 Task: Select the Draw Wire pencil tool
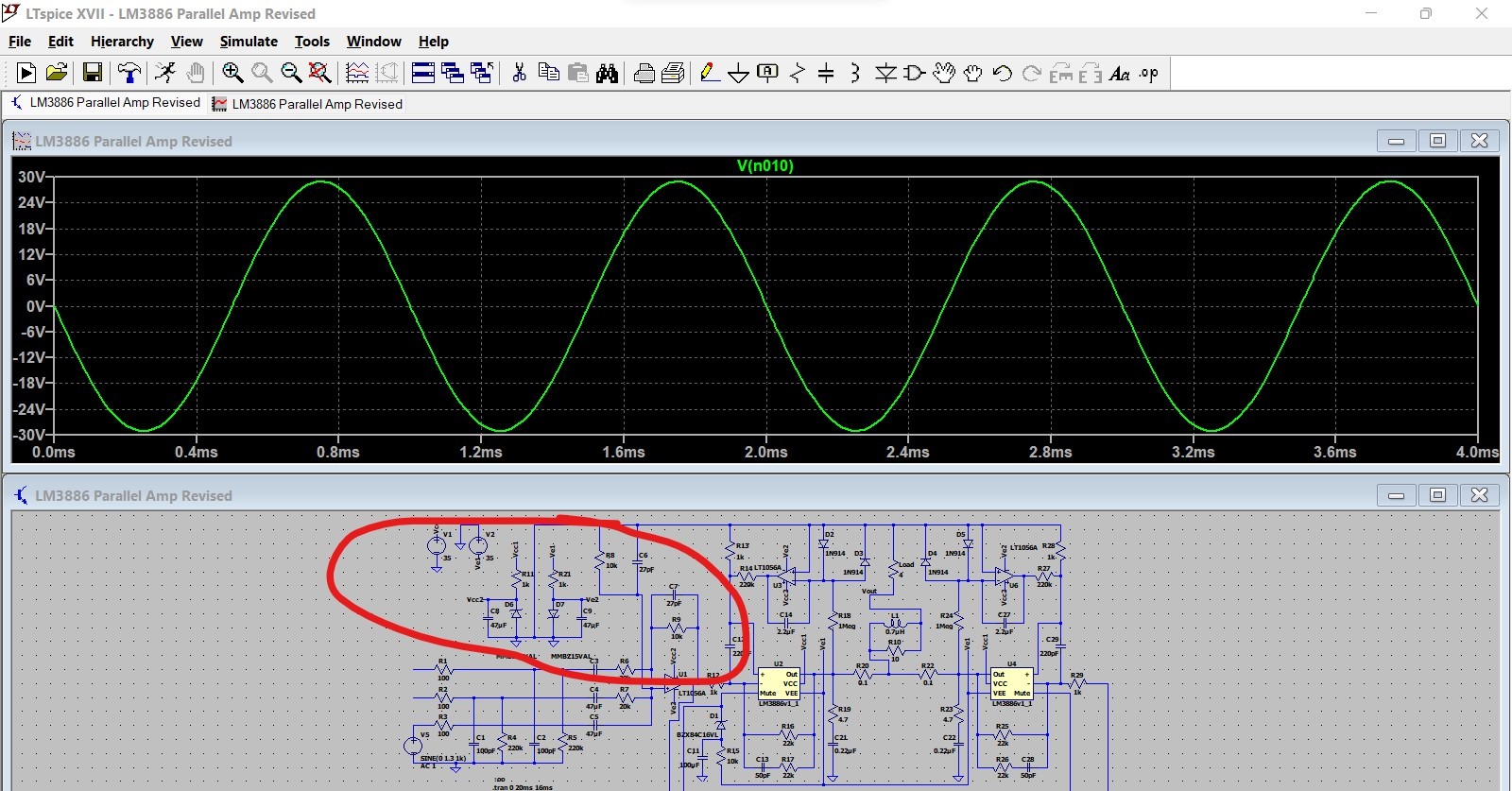coord(710,73)
